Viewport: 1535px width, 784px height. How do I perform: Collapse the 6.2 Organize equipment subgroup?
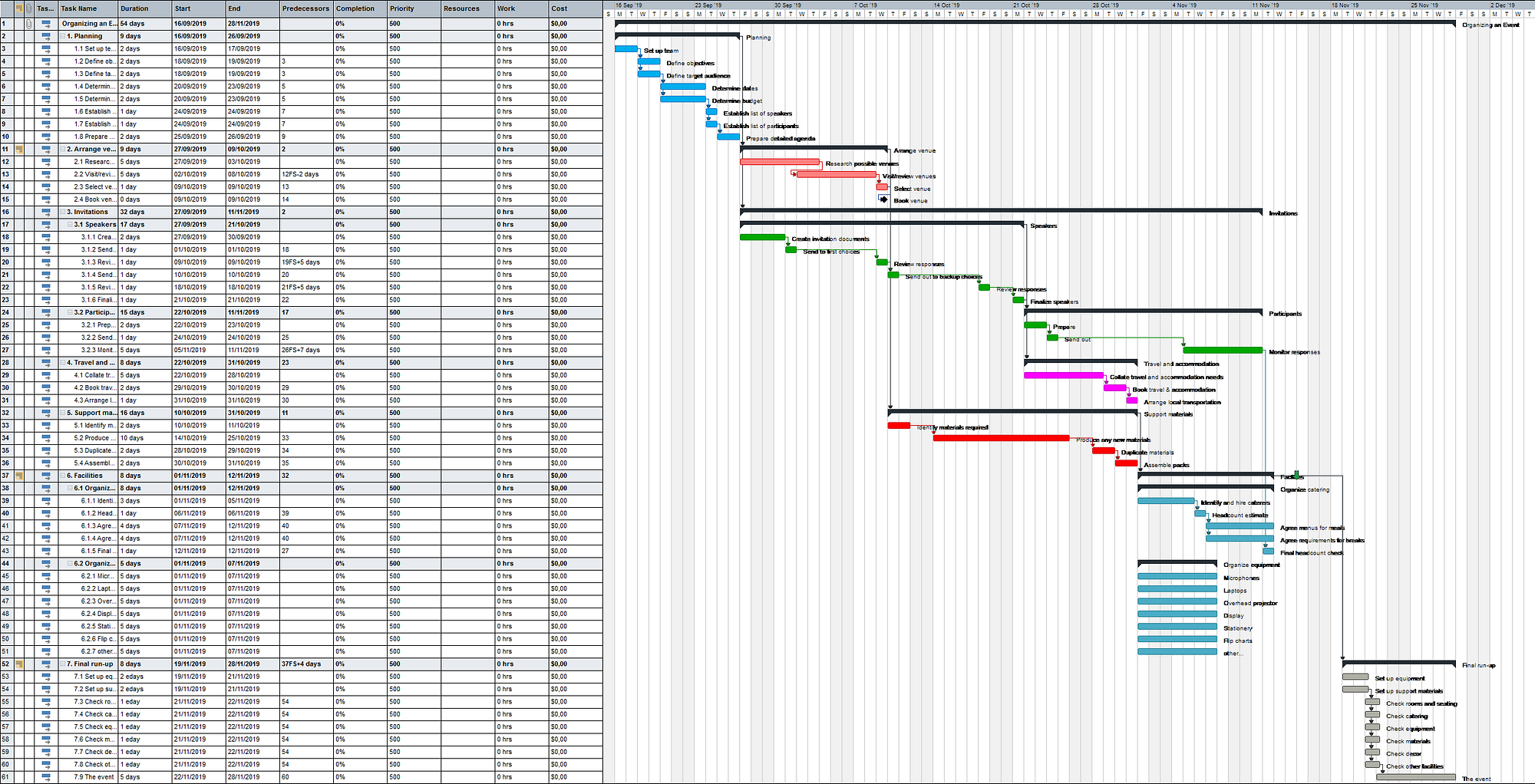coord(71,563)
